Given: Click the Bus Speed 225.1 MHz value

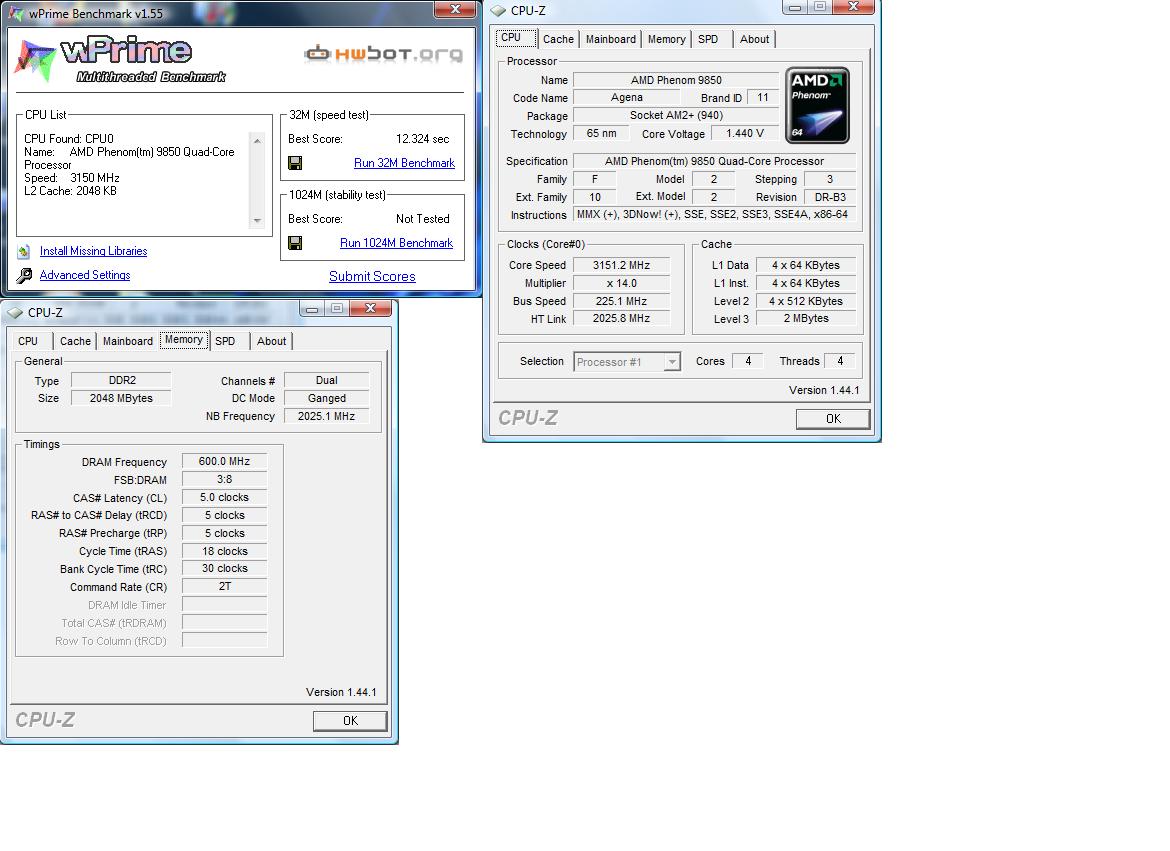Looking at the screenshot, I should point(621,301).
